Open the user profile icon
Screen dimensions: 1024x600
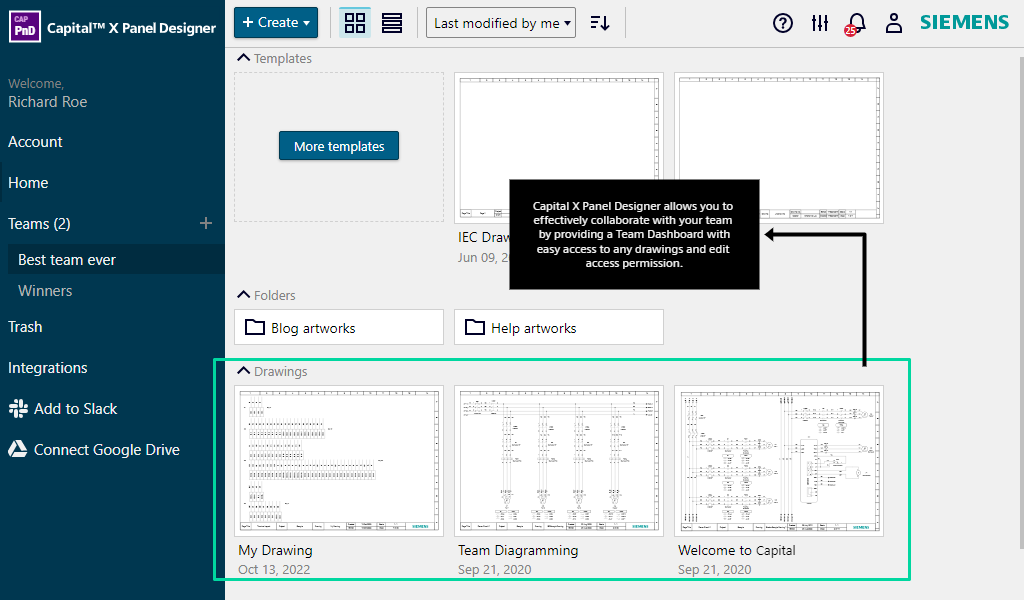(x=893, y=24)
